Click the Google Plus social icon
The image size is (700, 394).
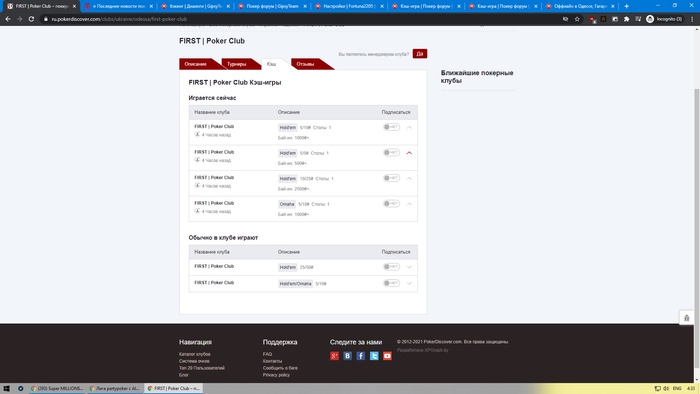[x=334, y=356]
